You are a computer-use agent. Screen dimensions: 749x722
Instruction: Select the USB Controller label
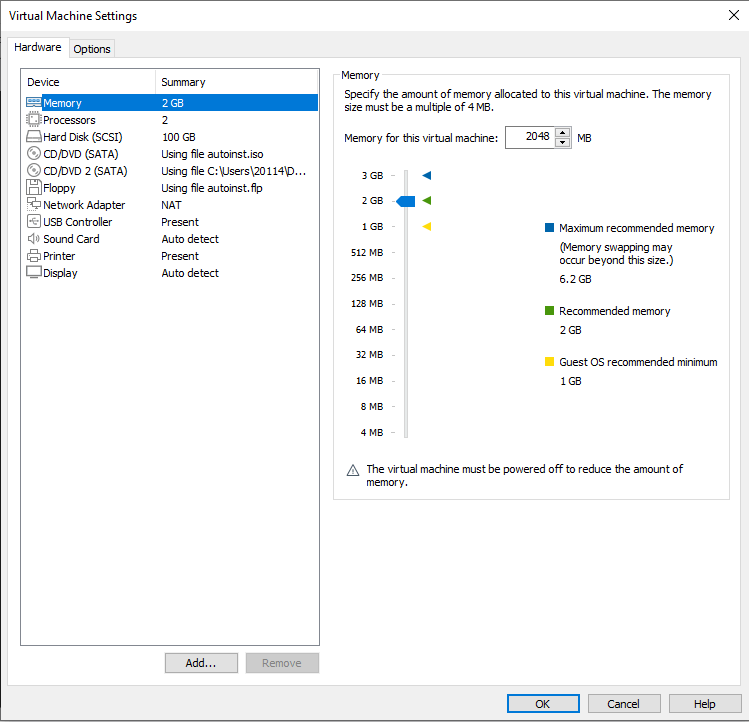coord(77,222)
